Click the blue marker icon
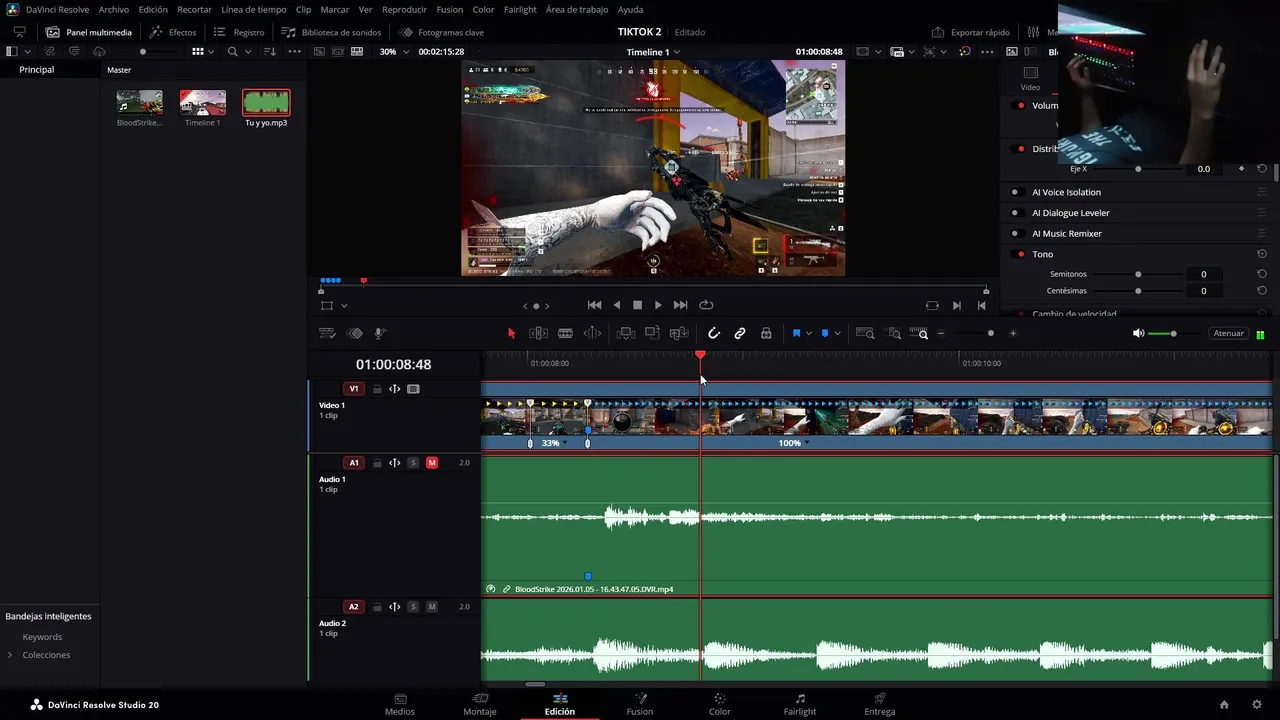 click(824, 333)
